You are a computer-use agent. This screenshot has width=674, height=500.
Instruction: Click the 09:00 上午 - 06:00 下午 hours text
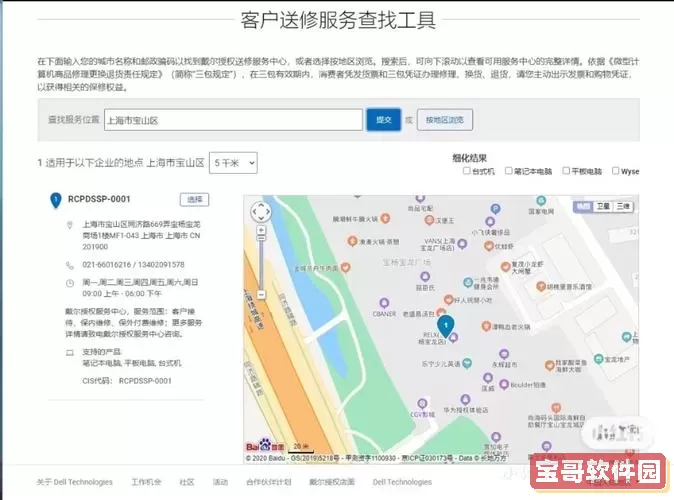[122, 294]
